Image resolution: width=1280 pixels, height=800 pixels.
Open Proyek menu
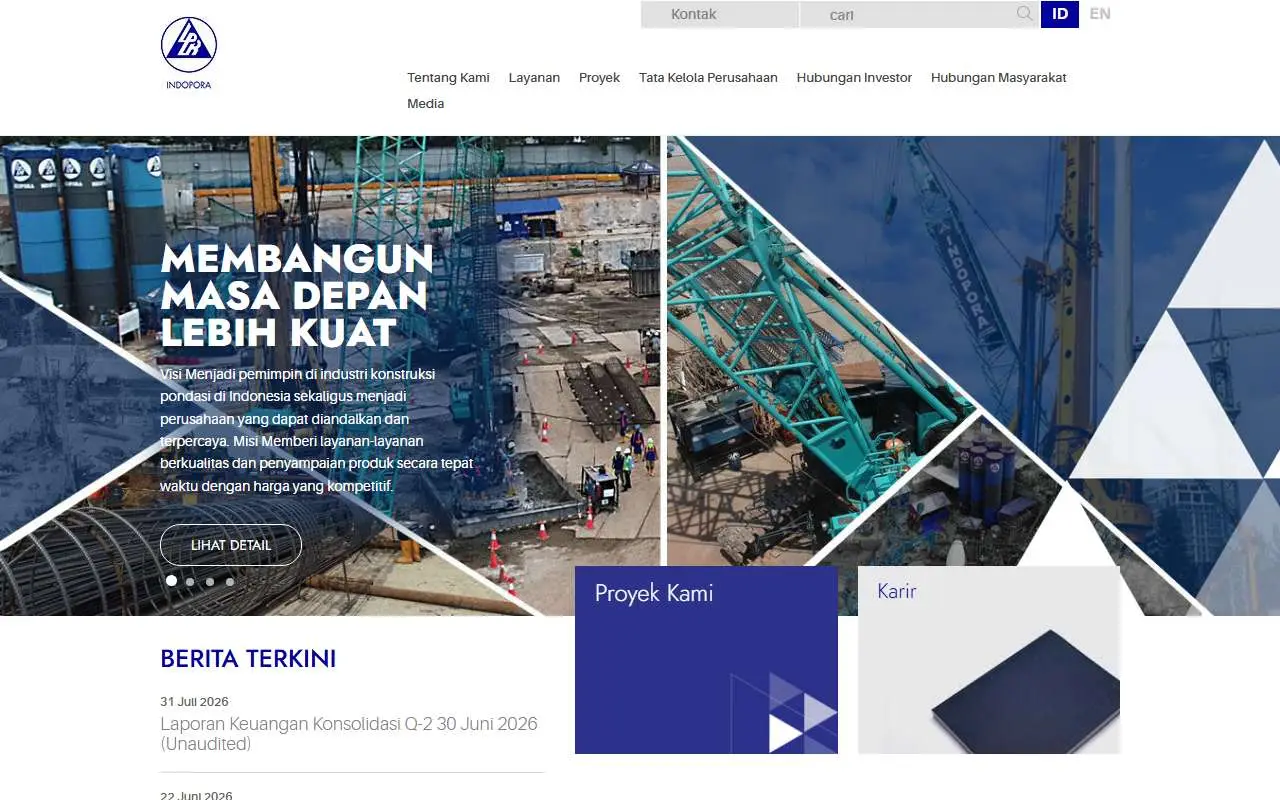tap(599, 78)
